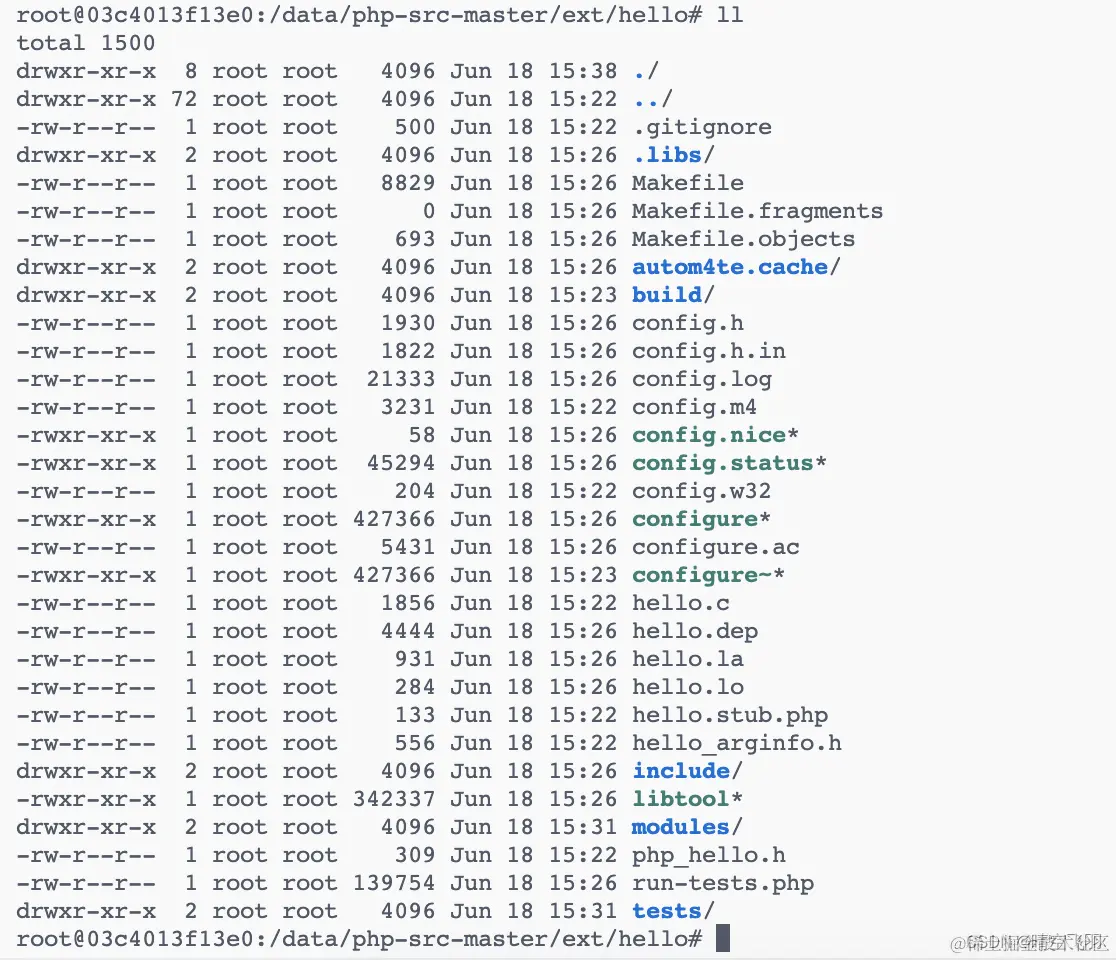Click the size value 21333

[401, 379]
